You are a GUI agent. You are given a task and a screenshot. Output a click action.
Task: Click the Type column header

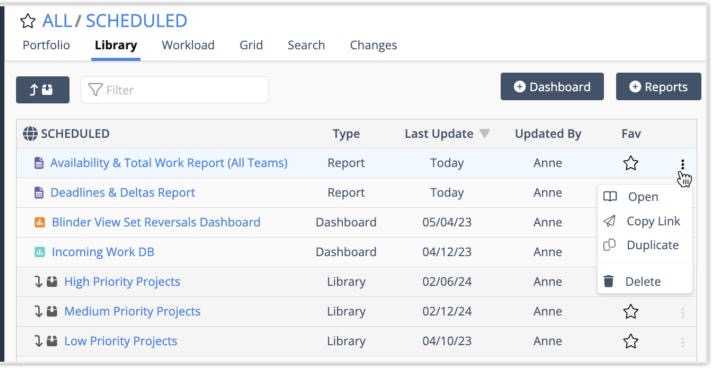click(346, 134)
